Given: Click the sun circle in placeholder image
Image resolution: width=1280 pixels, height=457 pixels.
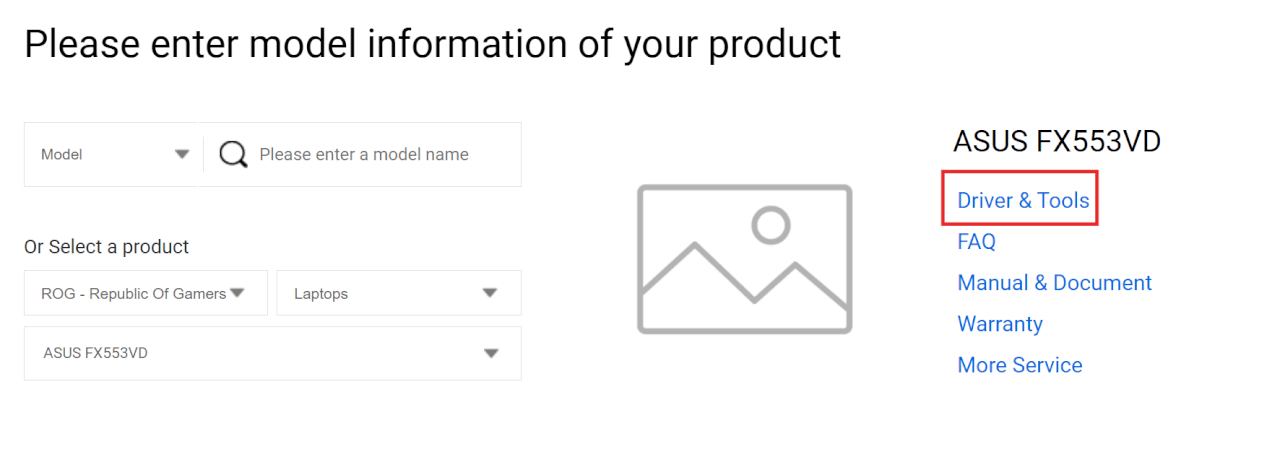Looking at the screenshot, I should click(770, 225).
